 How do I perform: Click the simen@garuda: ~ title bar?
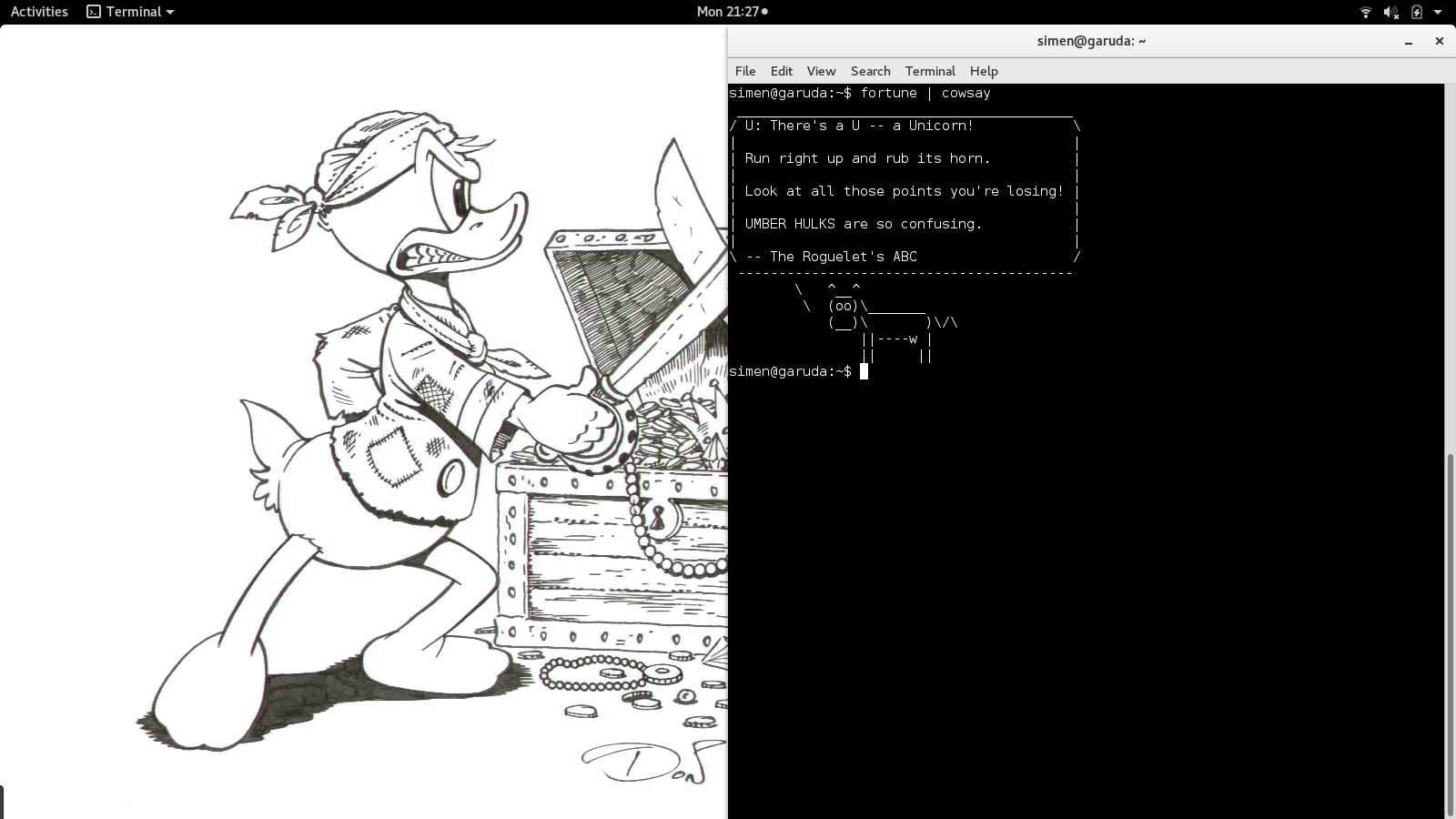tap(1091, 41)
